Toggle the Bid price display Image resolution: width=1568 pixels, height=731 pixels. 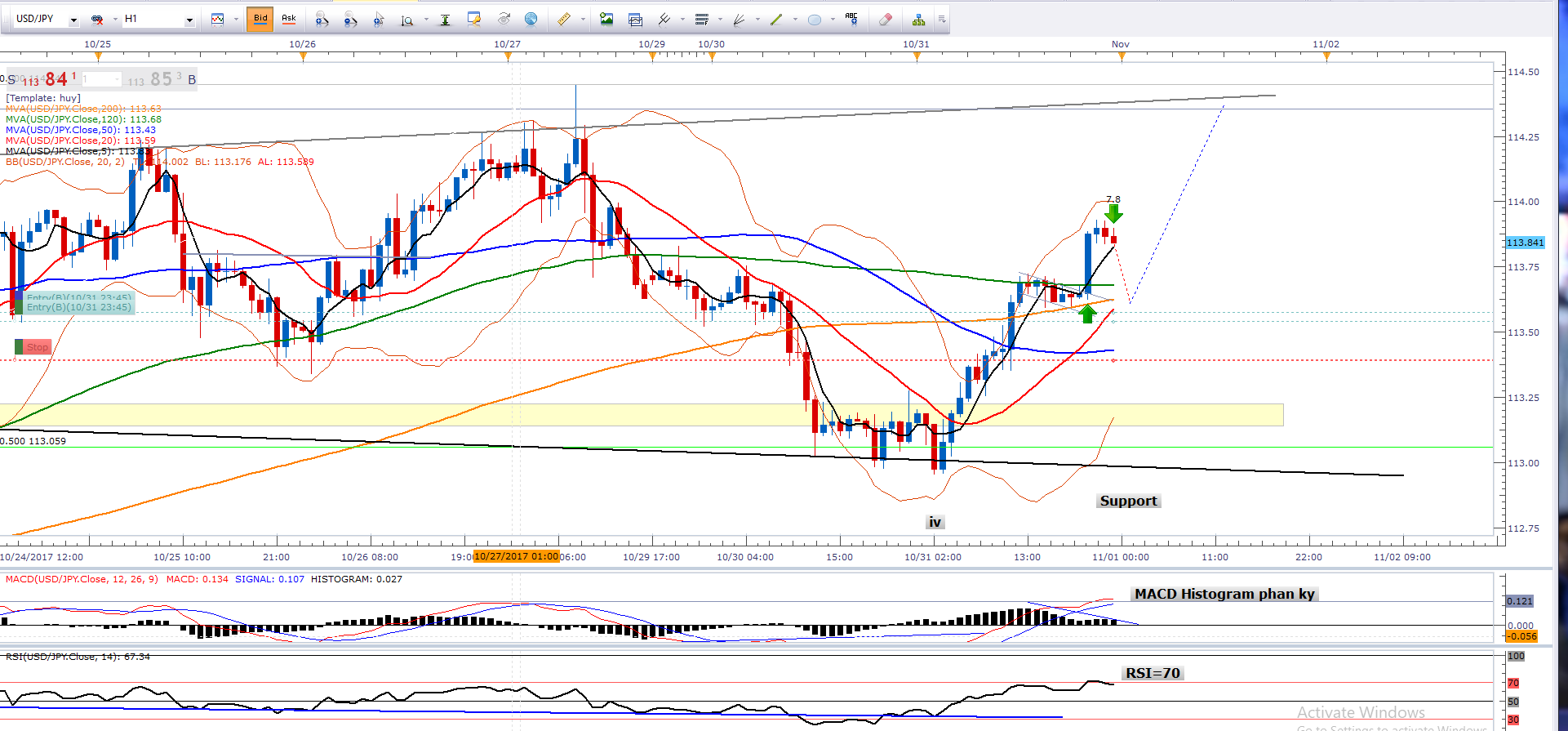[260, 19]
